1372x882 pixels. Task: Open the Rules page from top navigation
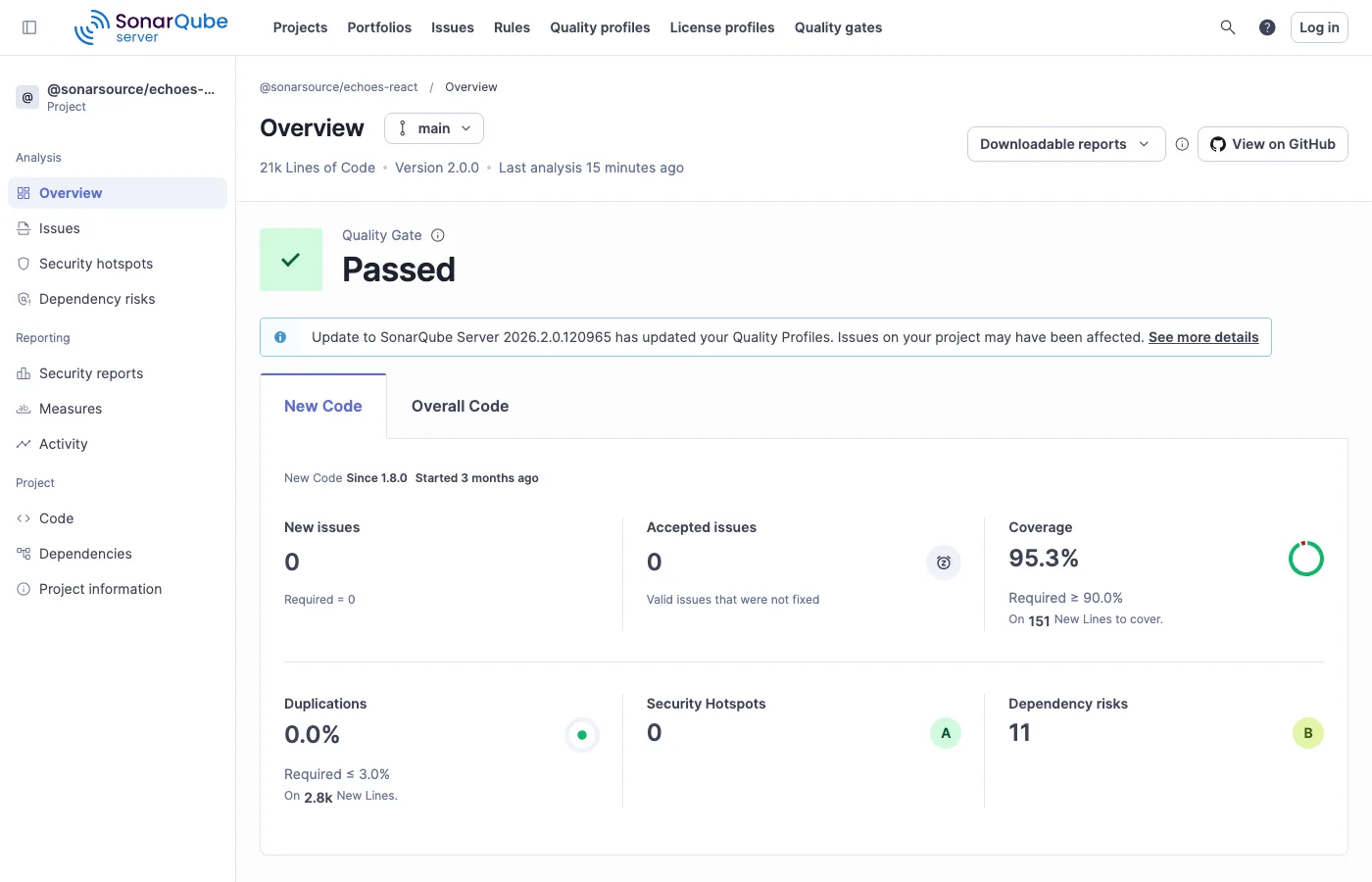click(512, 27)
